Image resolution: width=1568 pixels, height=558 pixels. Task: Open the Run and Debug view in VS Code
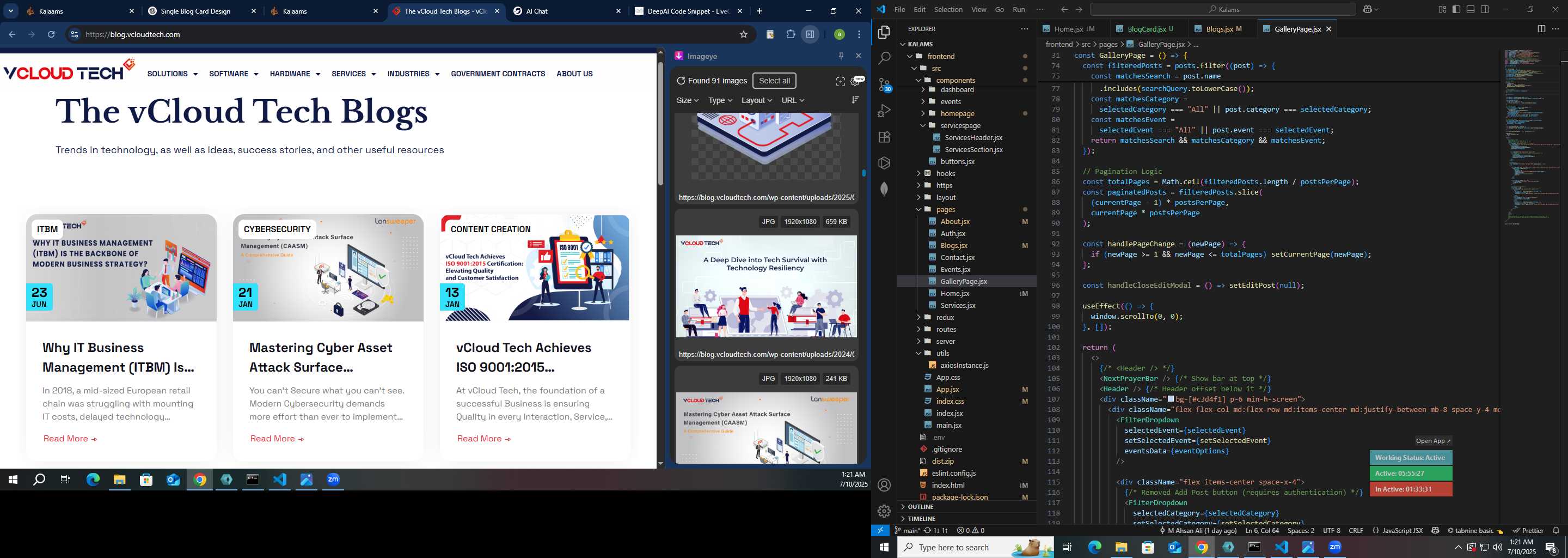point(884,111)
